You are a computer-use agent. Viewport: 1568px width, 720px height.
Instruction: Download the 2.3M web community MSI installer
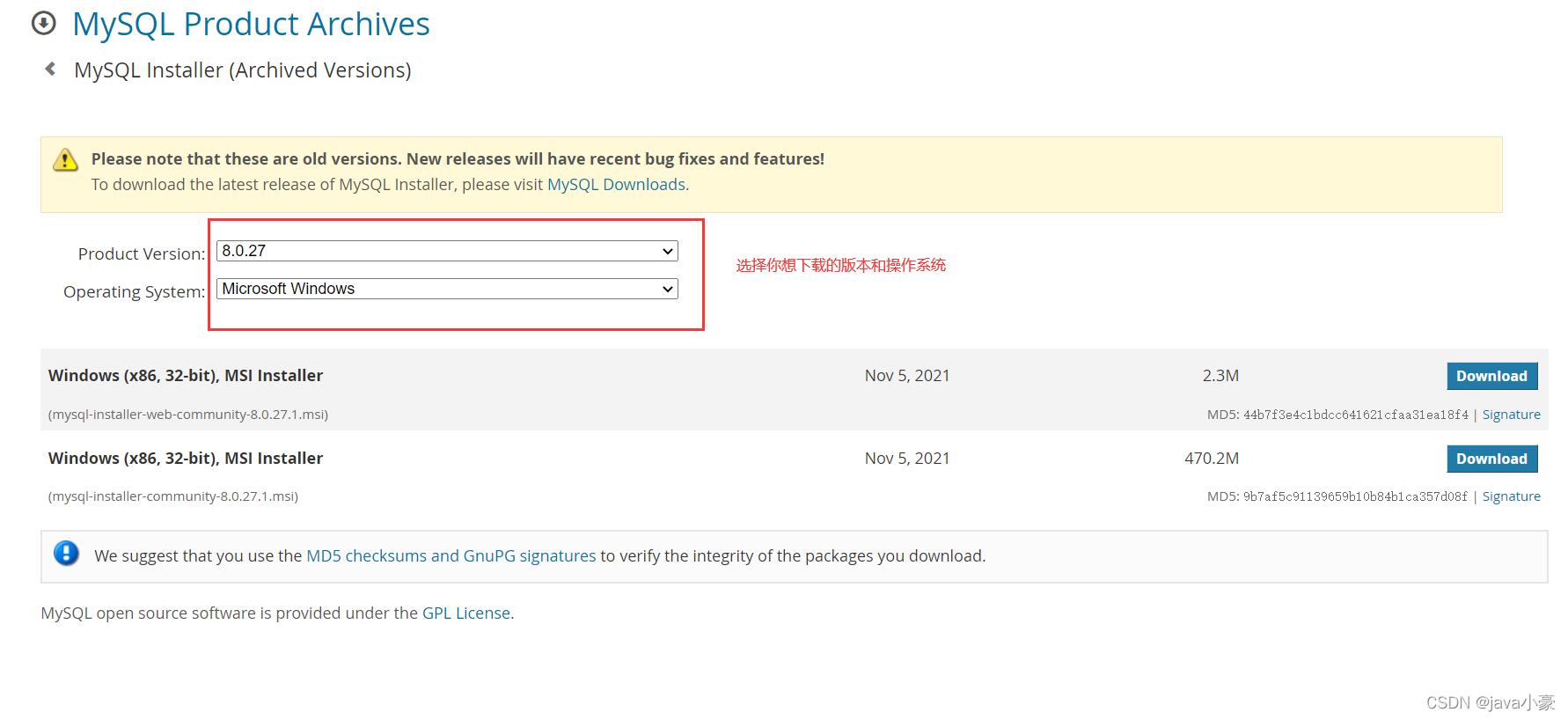(1492, 376)
